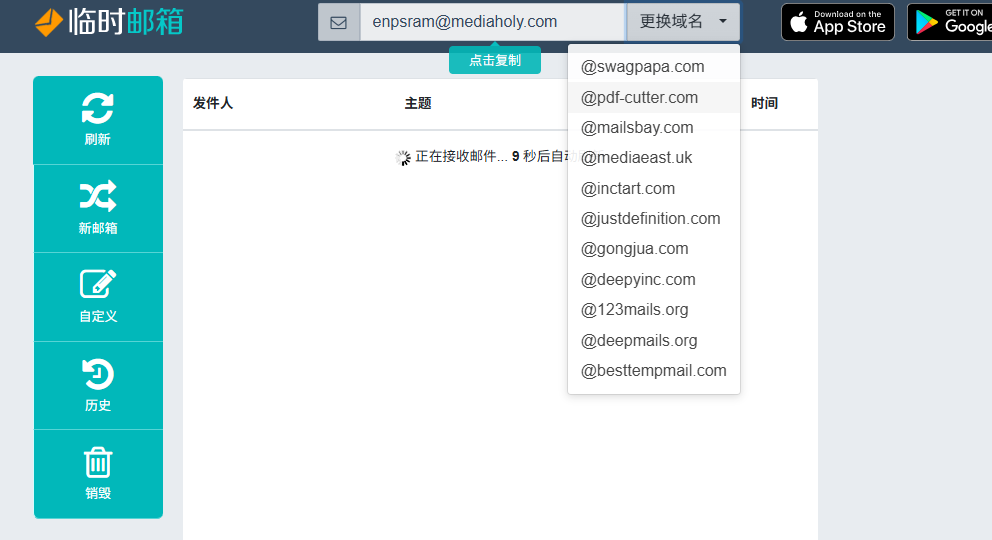Pick the @inctart.com domain
Screen dimensions: 992x540
coord(654,188)
